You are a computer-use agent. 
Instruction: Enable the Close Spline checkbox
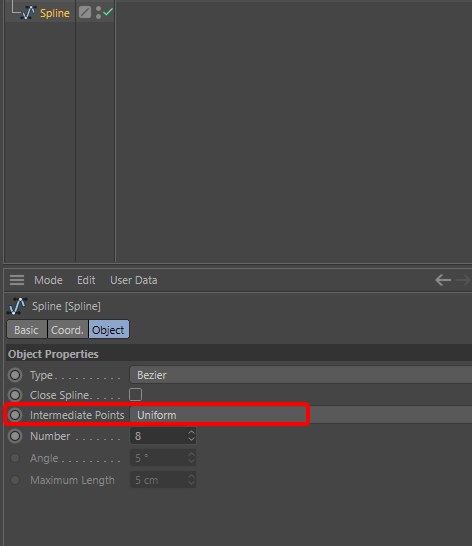(135, 395)
